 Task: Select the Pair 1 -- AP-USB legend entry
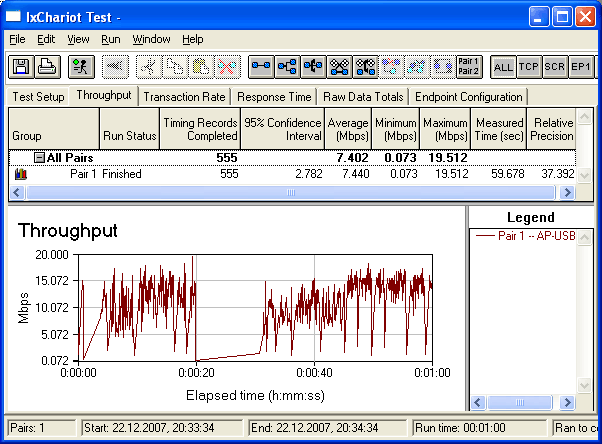point(525,235)
